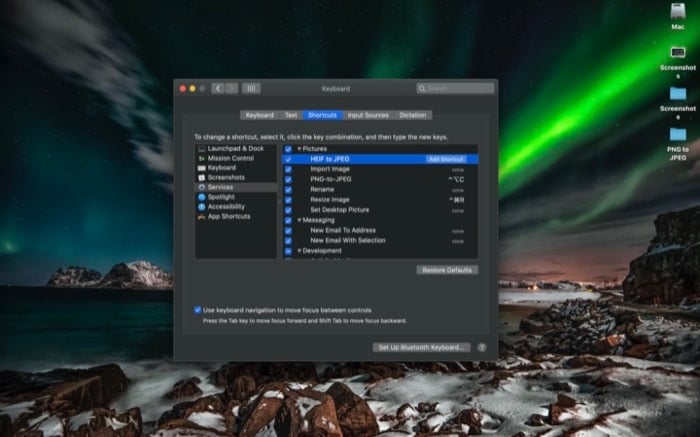Select the Screenshots blue folder on desktop
The height and width of the screenshot is (437, 700).
click(678, 94)
